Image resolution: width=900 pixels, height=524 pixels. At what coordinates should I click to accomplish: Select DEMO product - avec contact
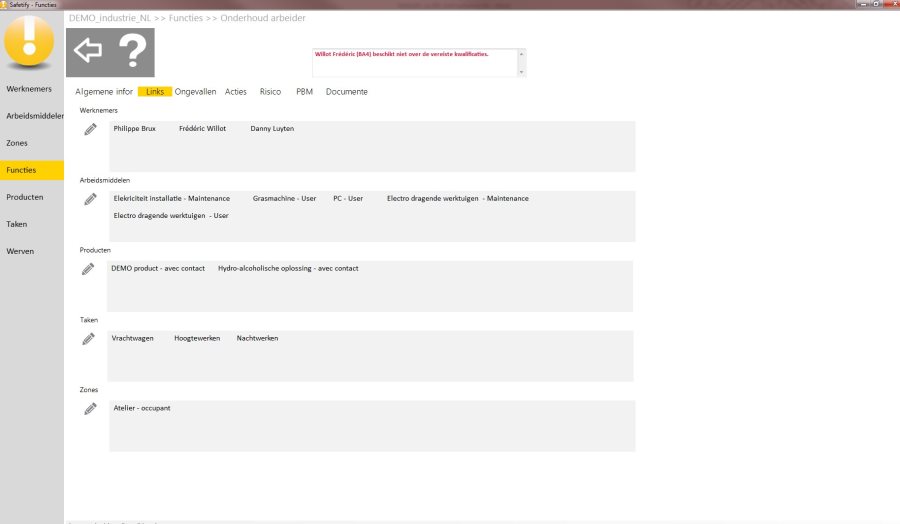click(x=158, y=269)
